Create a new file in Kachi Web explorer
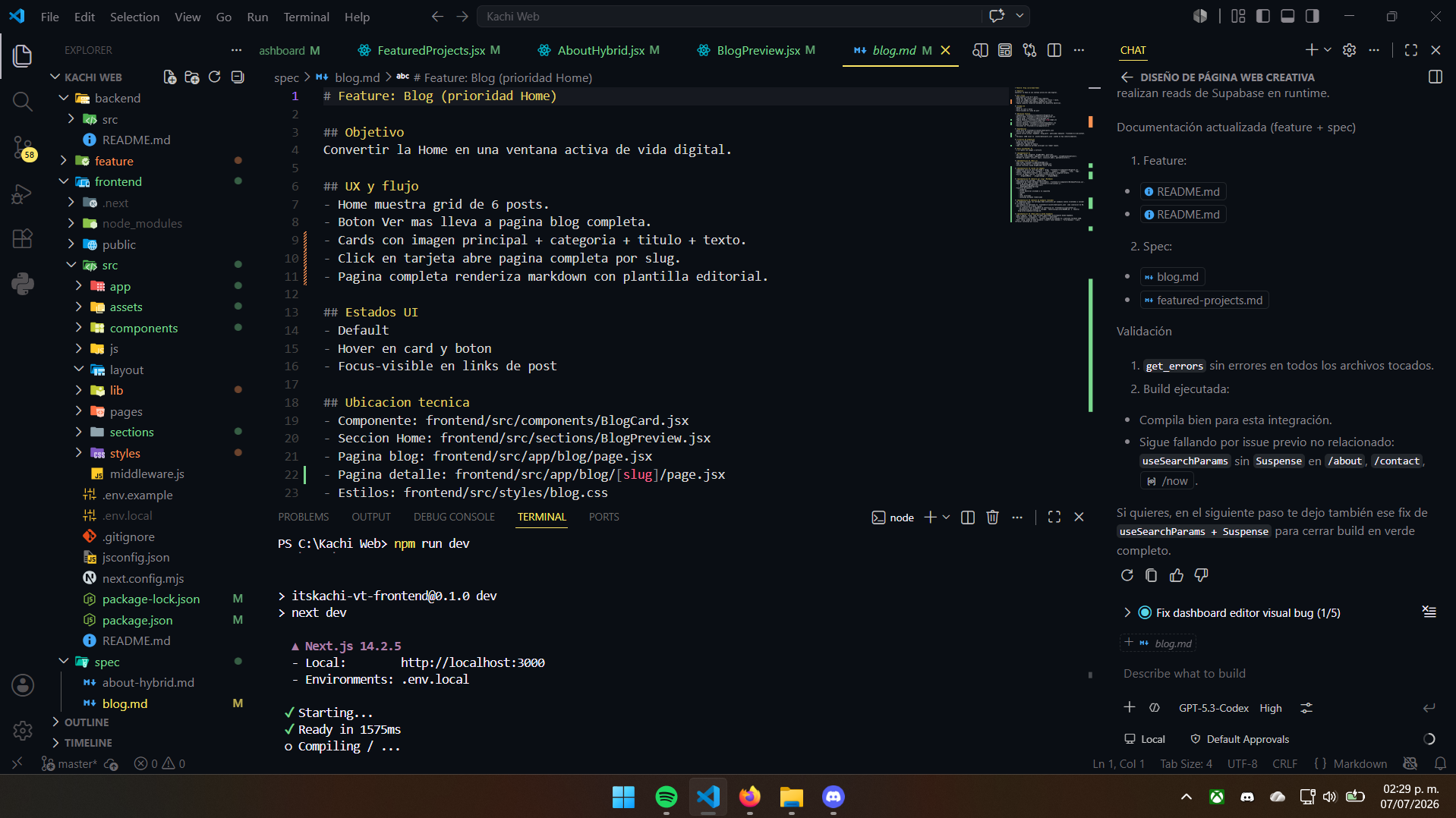 click(x=170, y=77)
